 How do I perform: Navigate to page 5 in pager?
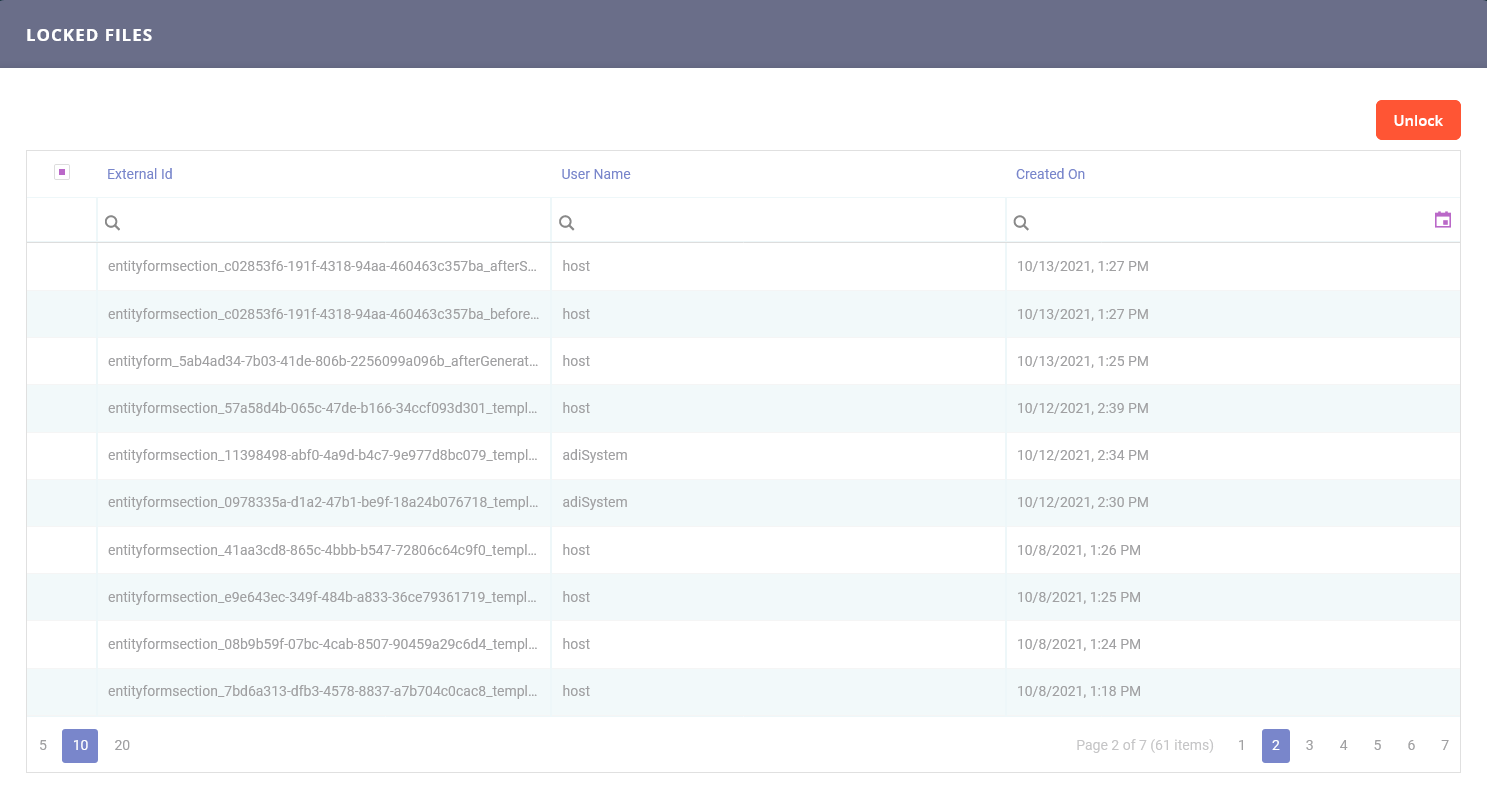1377,745
